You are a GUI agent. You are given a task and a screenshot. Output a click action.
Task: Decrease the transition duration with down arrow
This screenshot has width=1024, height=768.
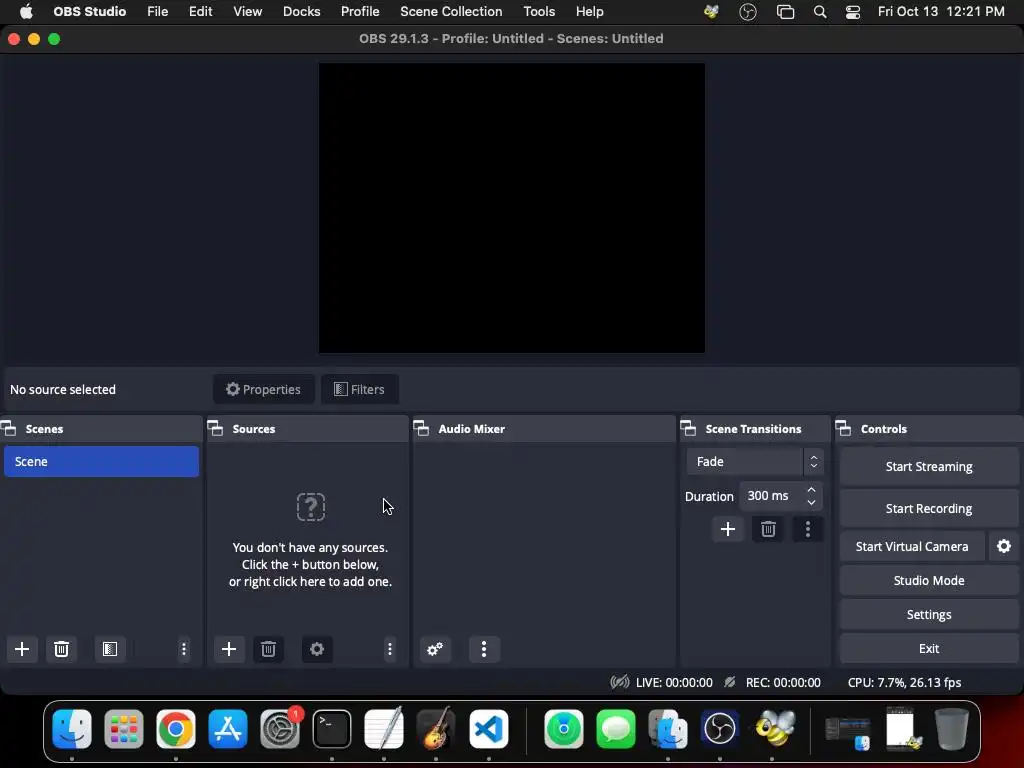(x=812, y=502)
